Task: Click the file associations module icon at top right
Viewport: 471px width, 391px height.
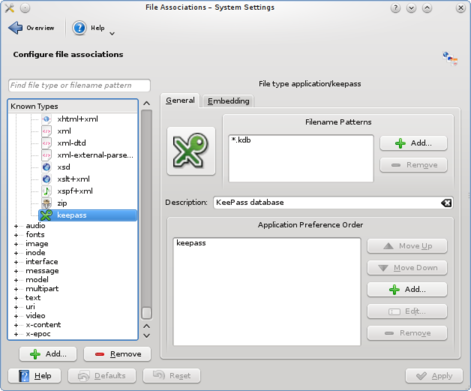Action: point(450,59)
